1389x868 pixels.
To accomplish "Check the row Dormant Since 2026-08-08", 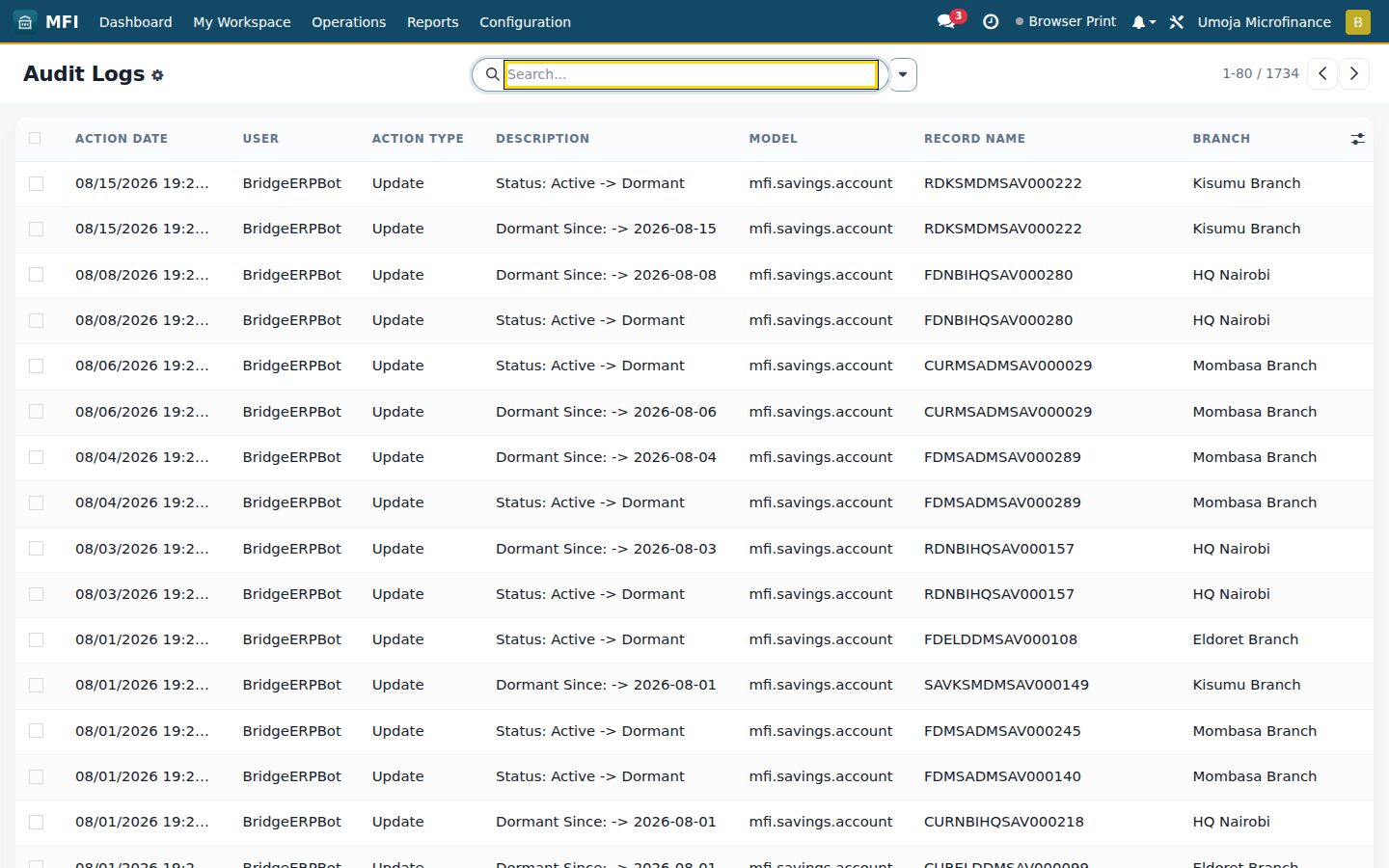I will tap(36, 275).
